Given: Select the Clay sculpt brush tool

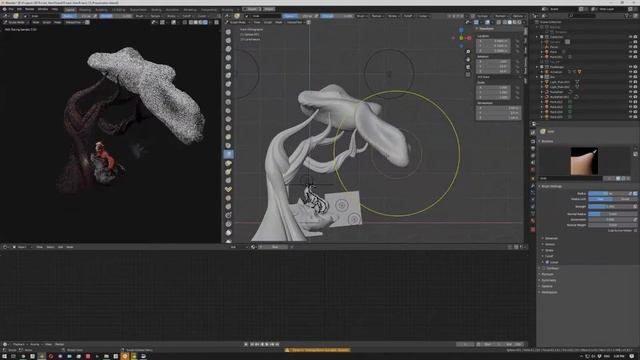Looking at the screenshot, I should [x=228, y=49].
